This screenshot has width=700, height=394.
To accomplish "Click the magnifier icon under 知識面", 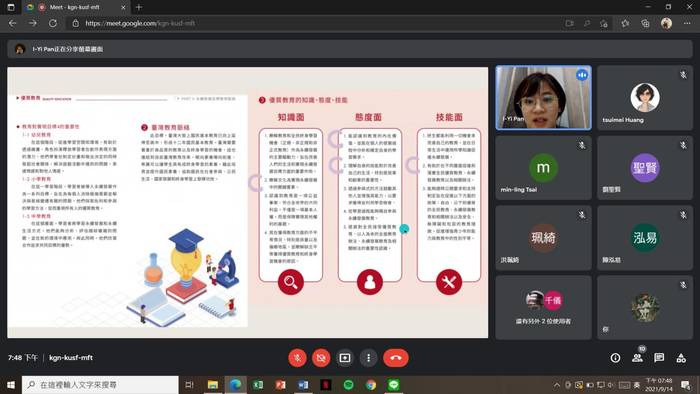I will tap(291, 282).
